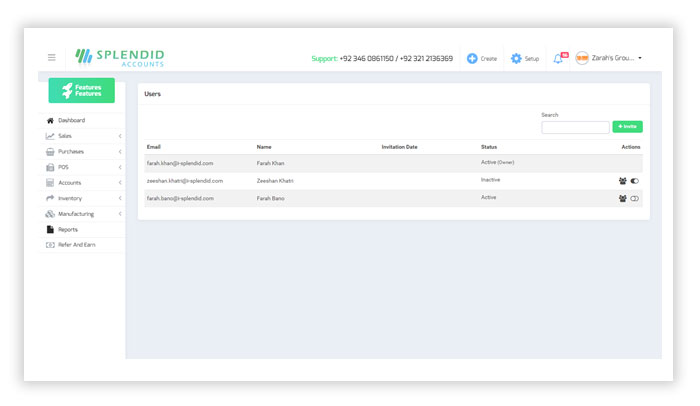The width and height of the screenshot is (700, 406).
Task: Expand the Zarah's Group account dropdown arrow
Action: 640,58
